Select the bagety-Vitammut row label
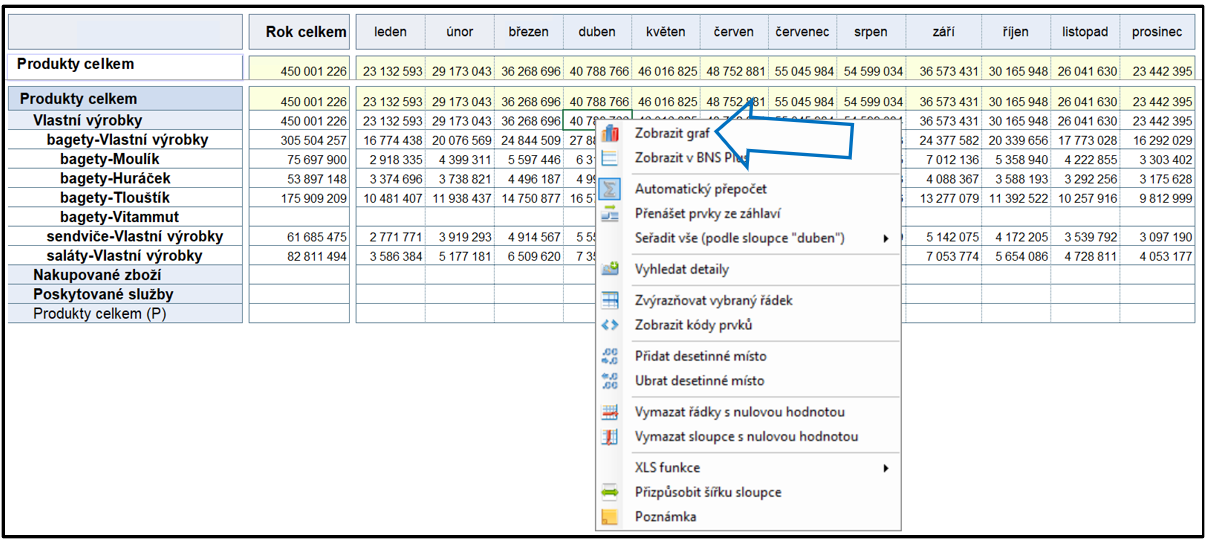Screen dimensions: 1207x541 [126, 217]
